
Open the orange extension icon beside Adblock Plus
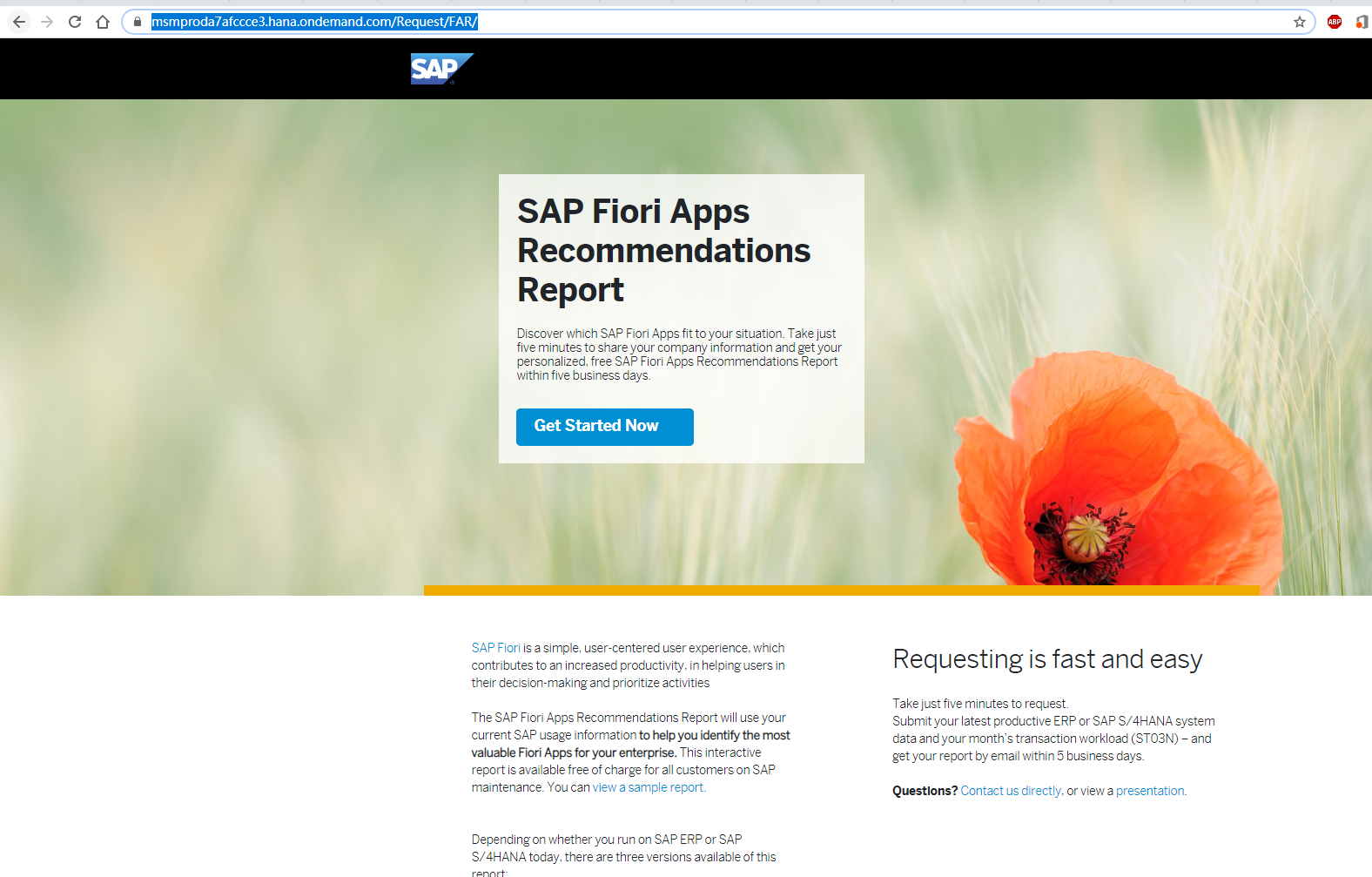tap(1362, 22)
